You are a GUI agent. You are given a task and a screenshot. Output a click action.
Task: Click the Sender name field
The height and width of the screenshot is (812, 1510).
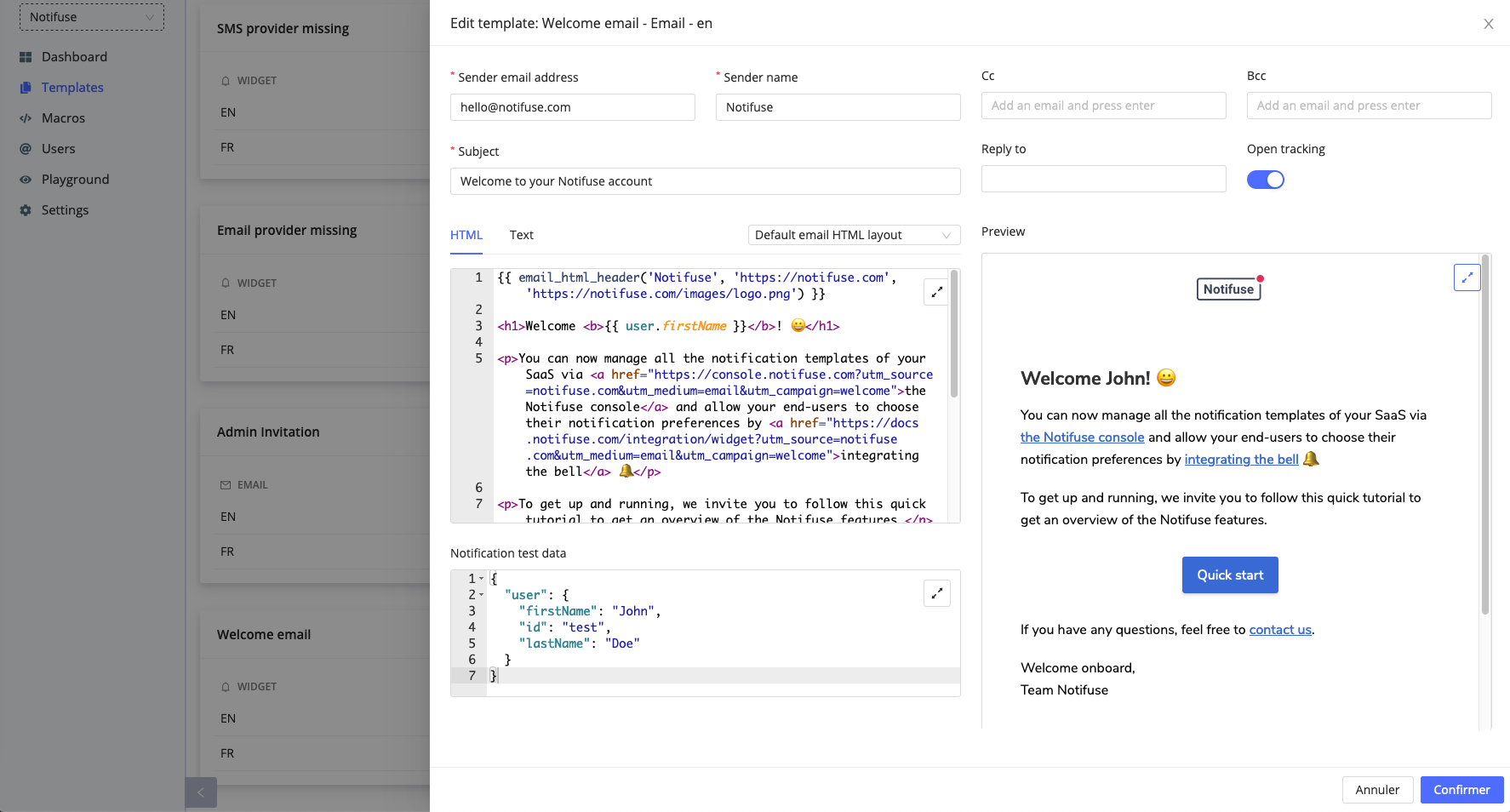838,107
